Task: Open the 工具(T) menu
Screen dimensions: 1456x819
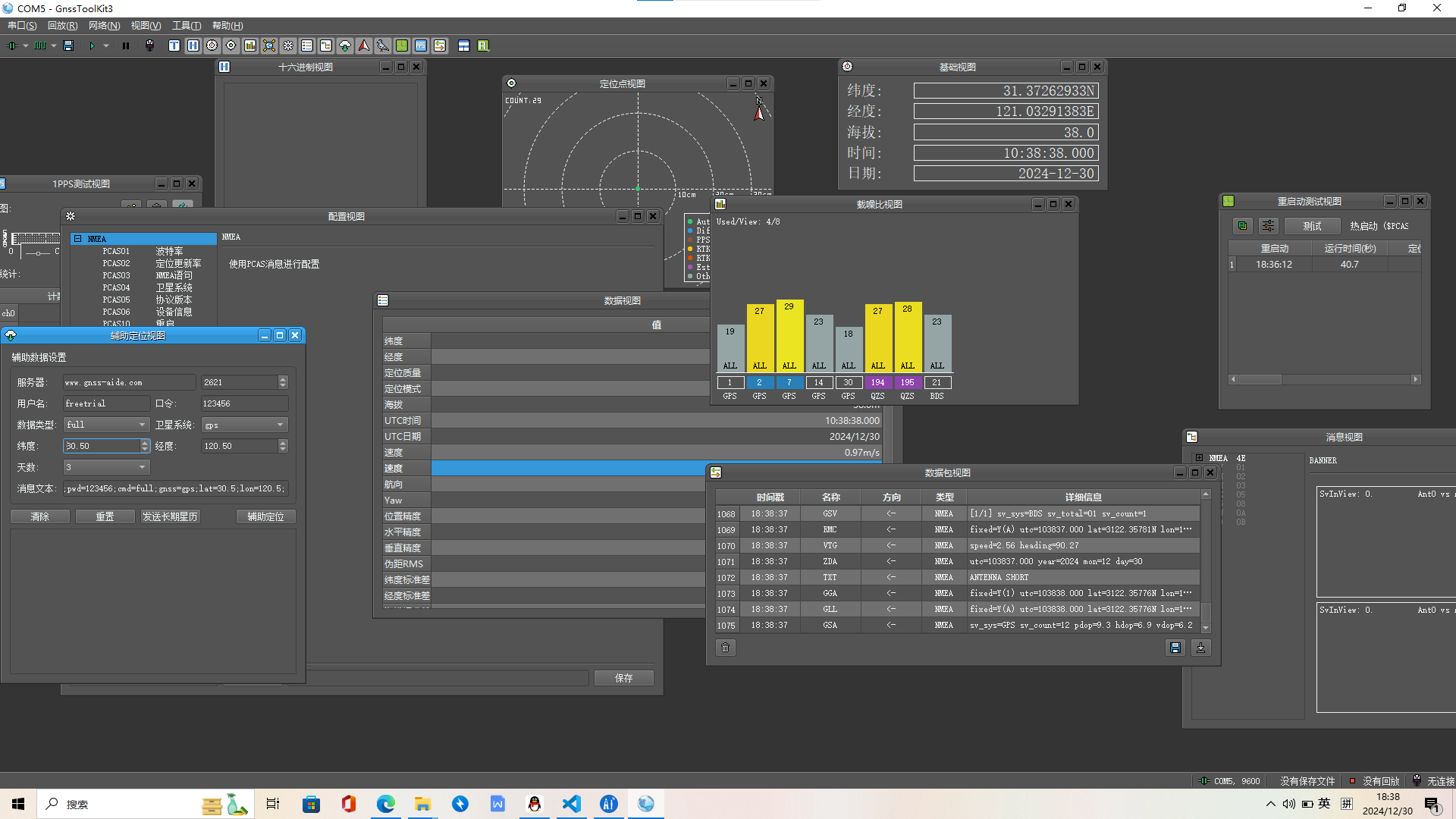Action: pos(187,26)
